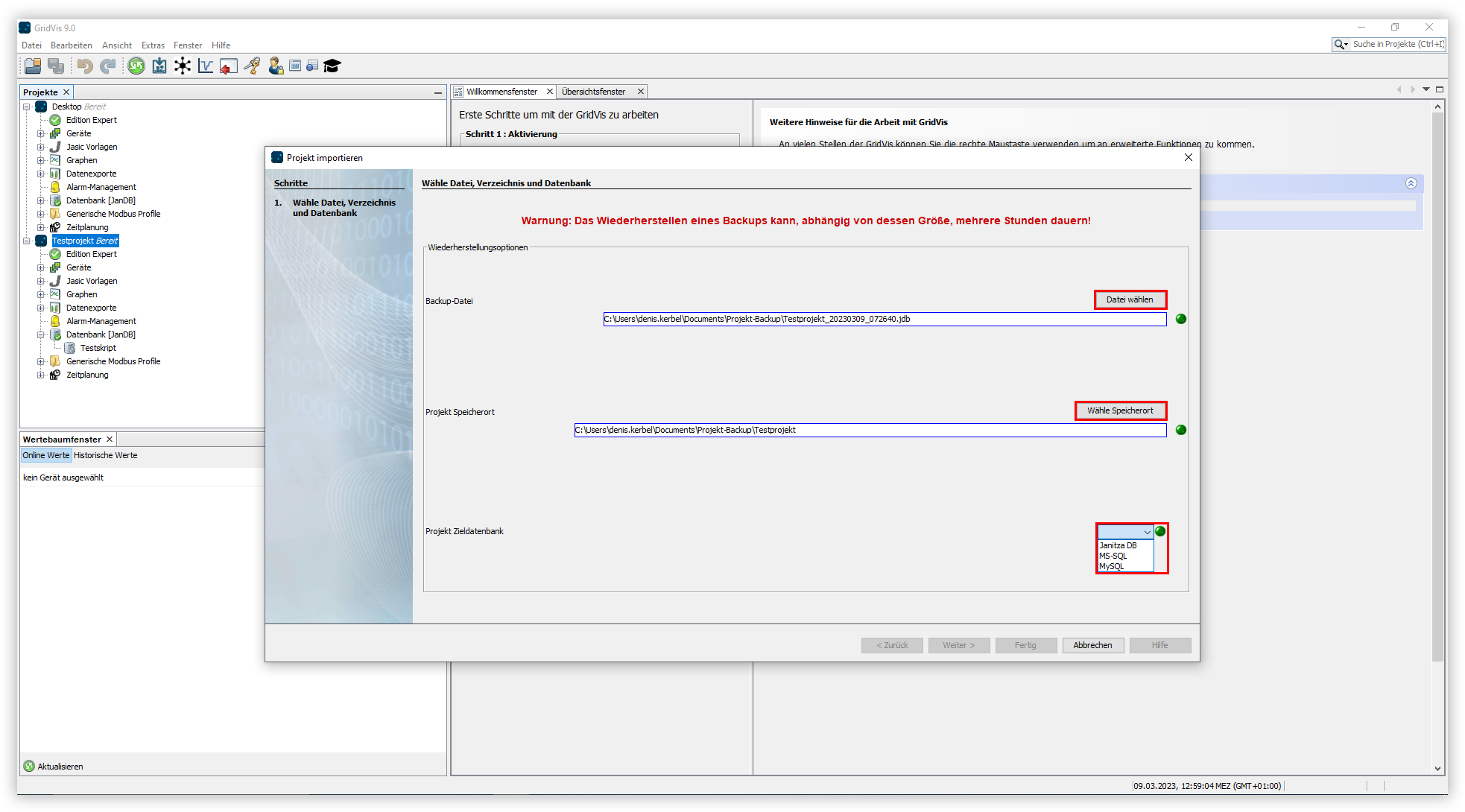Open the Extras menu
1465x812 pixels.
pos(153,45)
